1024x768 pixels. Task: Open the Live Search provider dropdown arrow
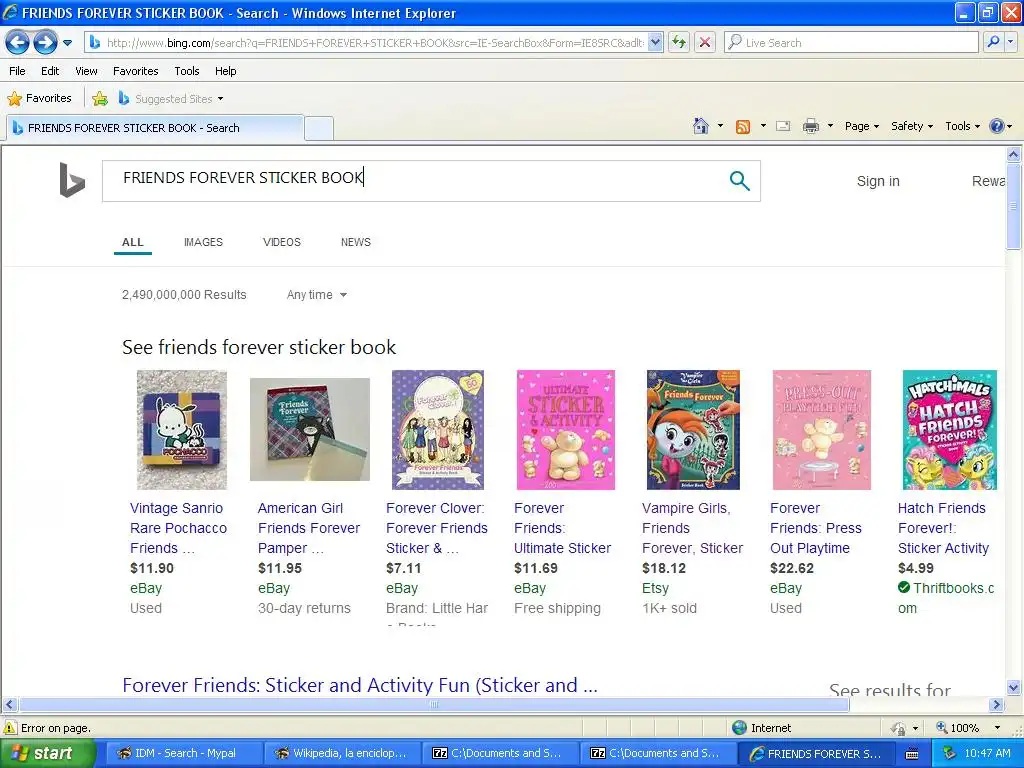coord(1010,42)
